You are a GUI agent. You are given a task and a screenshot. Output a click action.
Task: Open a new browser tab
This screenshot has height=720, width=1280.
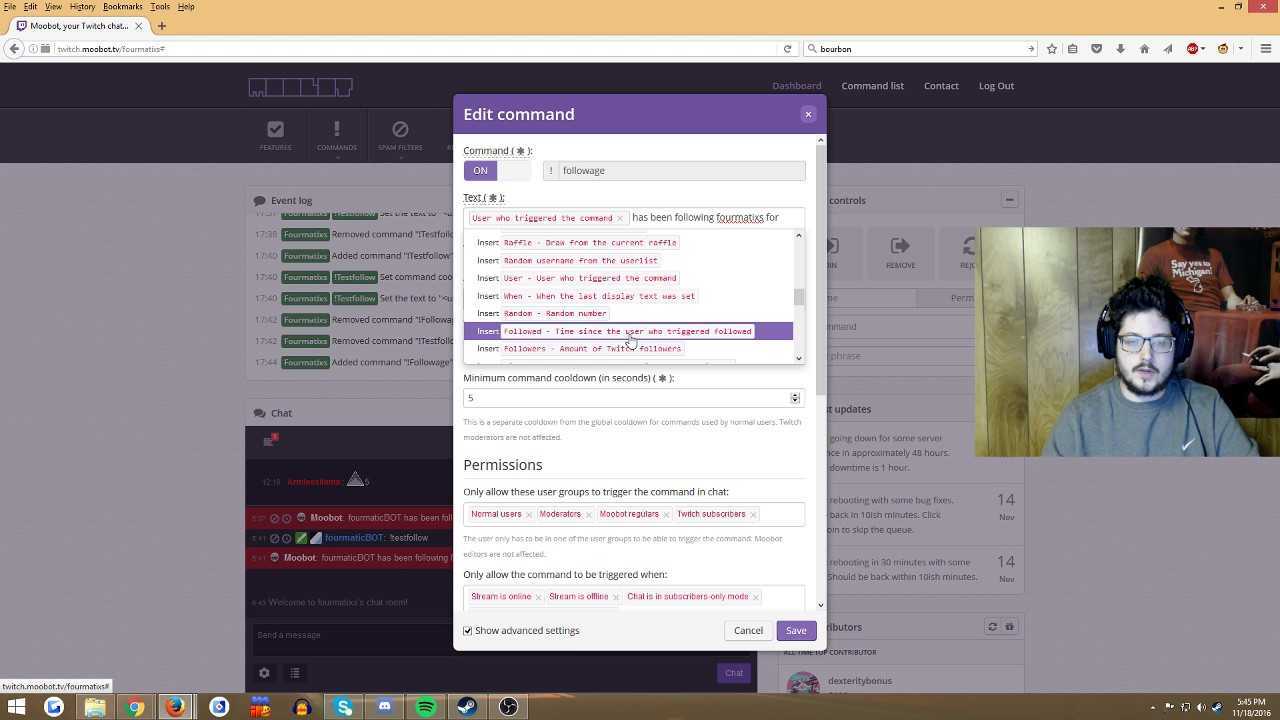click(162, 26)
